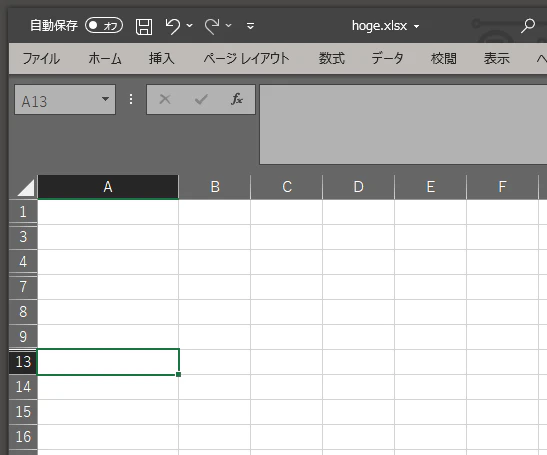Open the データ tab
The height and width of the screenshot is (455, 547).
coord(387,58)
